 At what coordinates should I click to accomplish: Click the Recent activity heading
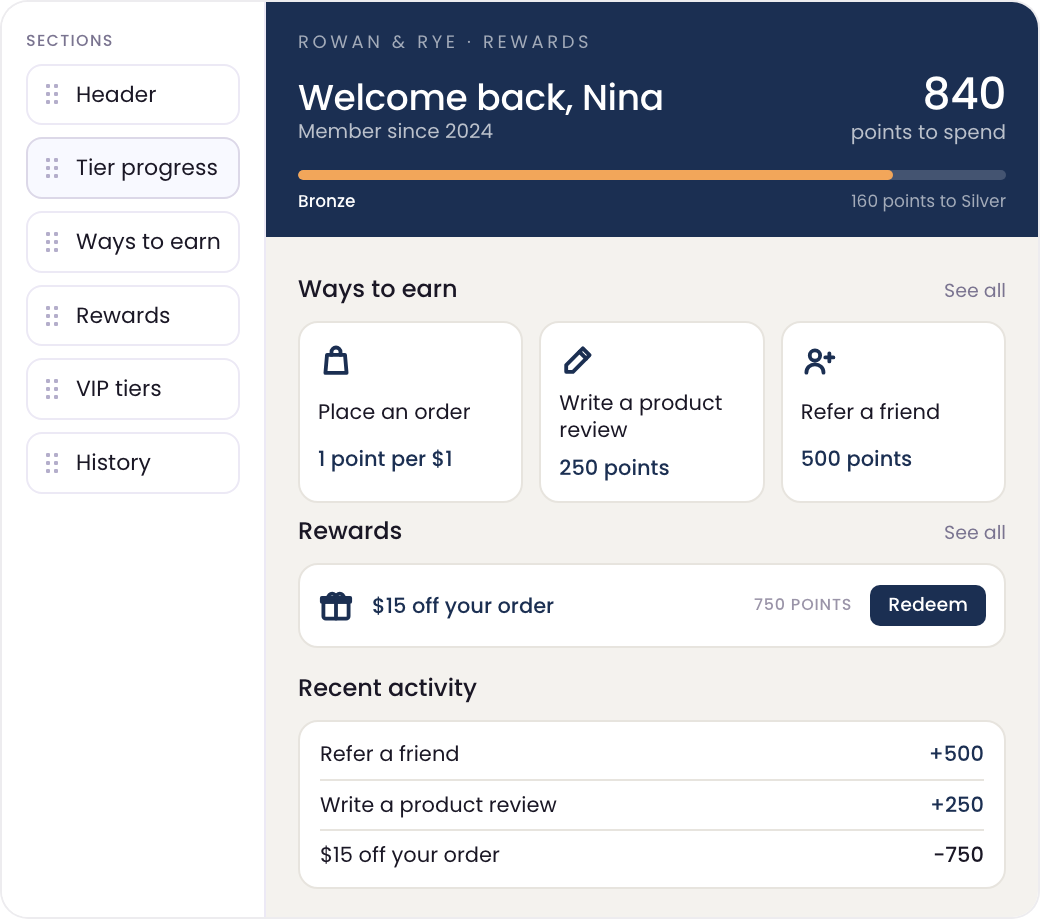[387, 688]
